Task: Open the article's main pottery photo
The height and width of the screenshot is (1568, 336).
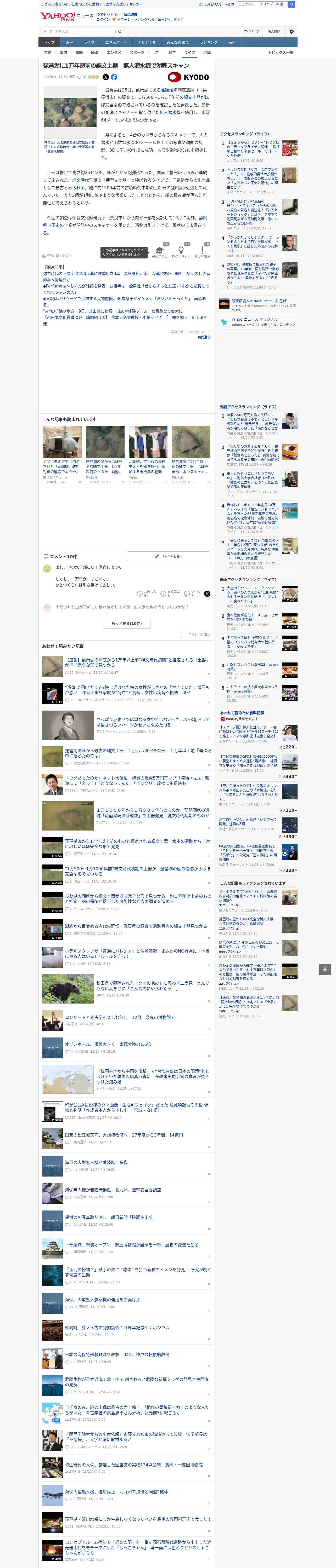Action: [x=70, y=113]
